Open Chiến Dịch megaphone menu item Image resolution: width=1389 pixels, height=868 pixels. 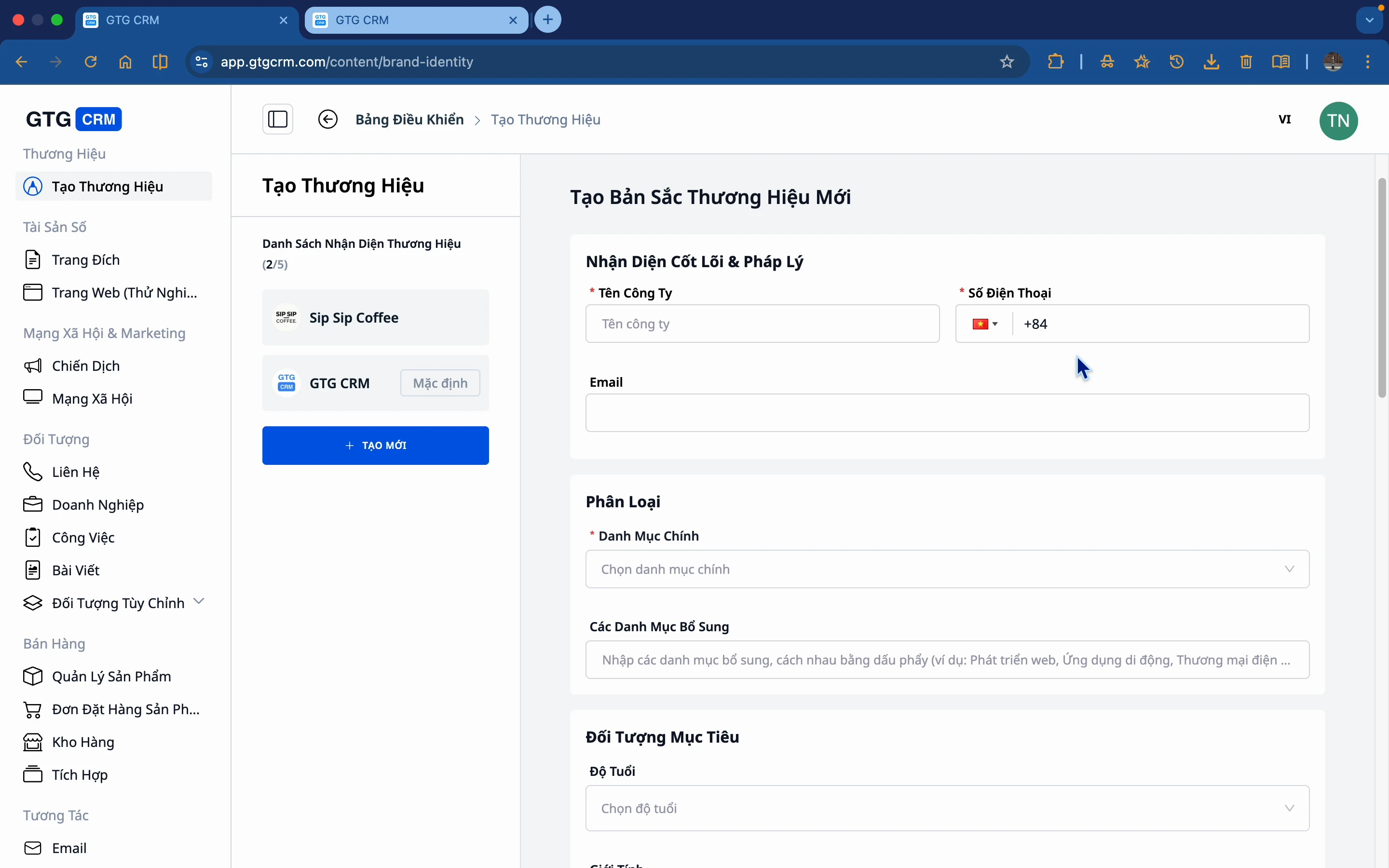85,366
